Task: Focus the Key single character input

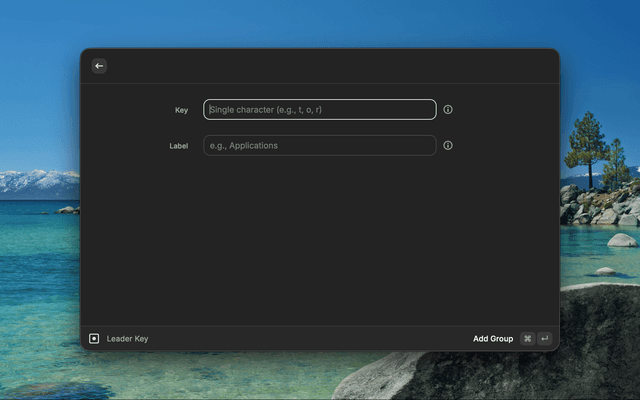Action: [x=320, y=110]
